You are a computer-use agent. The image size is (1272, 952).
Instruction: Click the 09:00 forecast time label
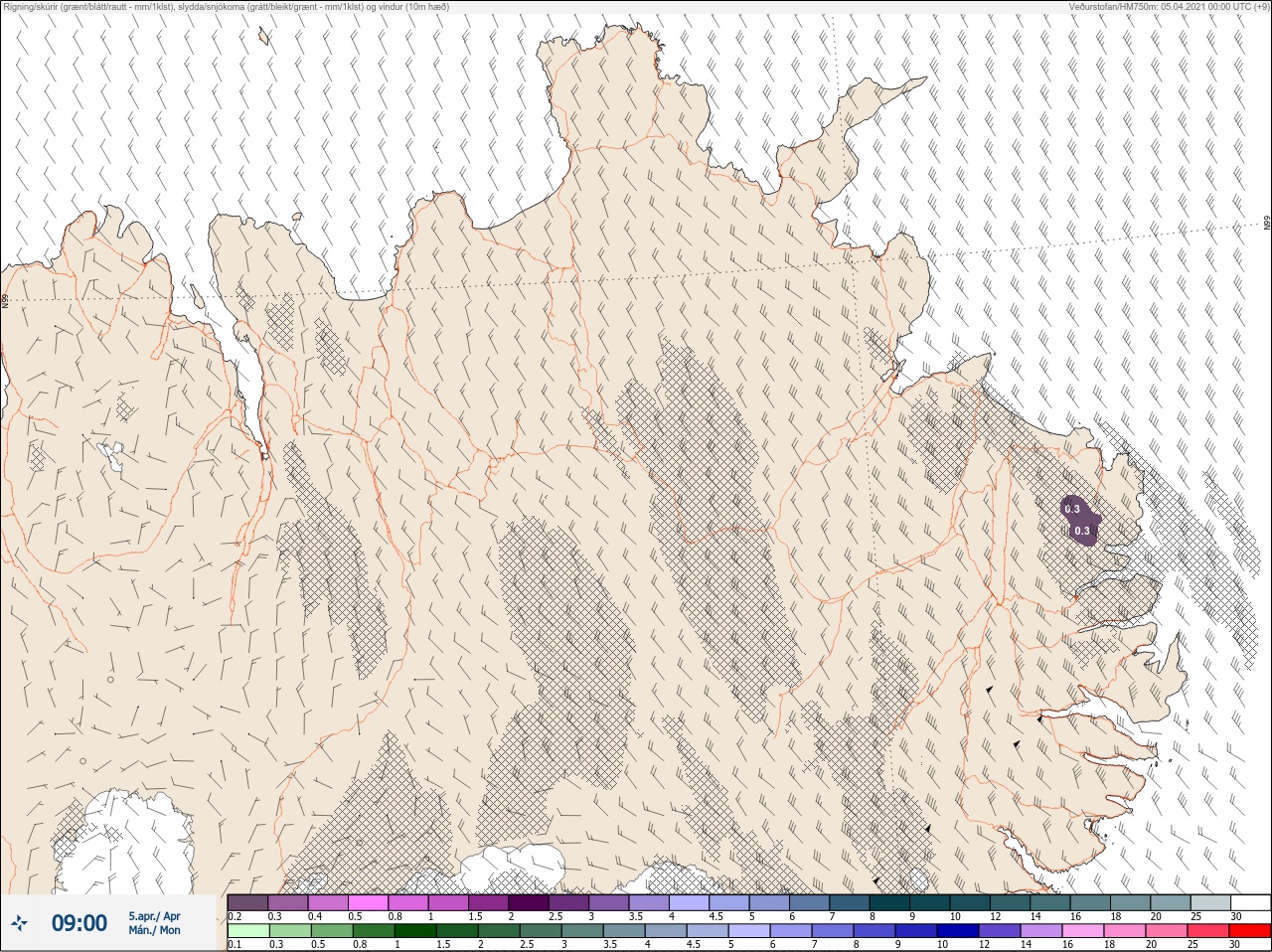(x=79, y=923)
